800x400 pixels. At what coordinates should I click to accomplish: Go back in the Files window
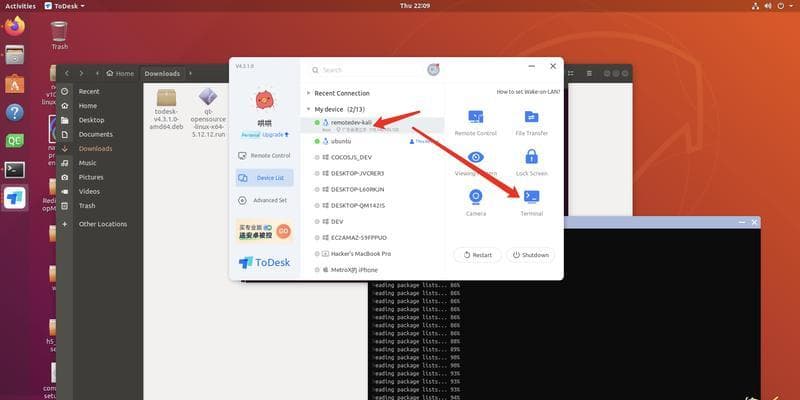pos(66,73)
